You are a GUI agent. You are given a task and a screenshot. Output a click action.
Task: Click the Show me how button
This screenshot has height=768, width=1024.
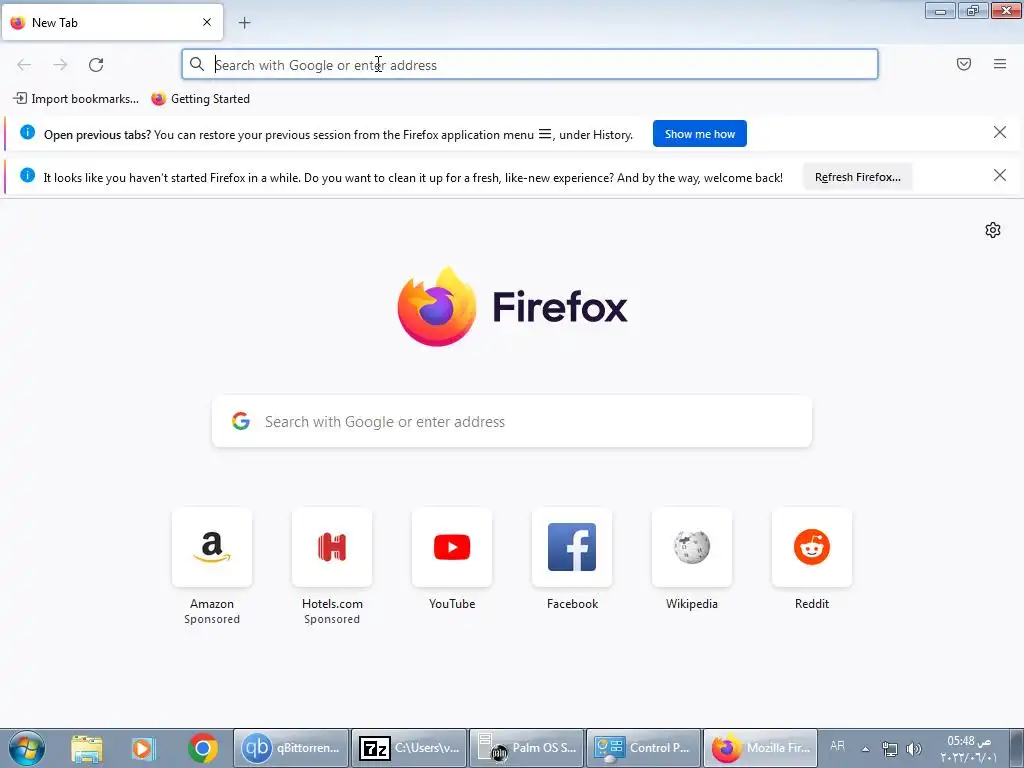[x=699, y=134]
